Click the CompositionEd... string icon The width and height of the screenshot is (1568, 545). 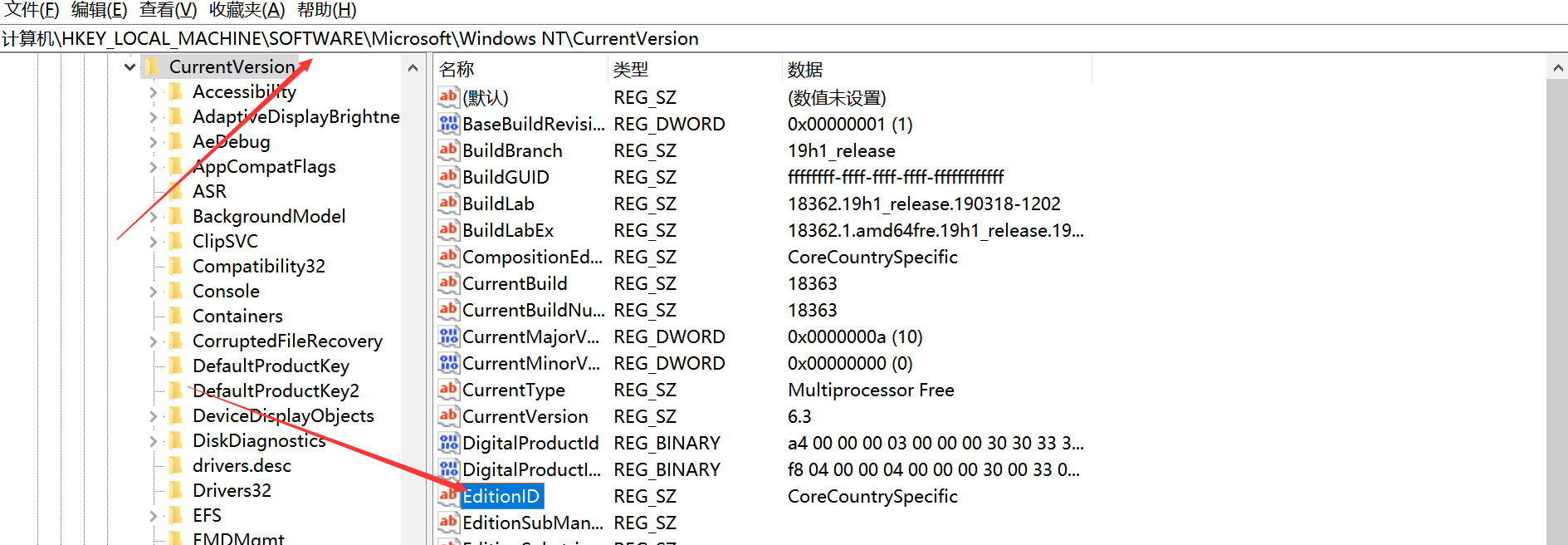click(448, 257)
